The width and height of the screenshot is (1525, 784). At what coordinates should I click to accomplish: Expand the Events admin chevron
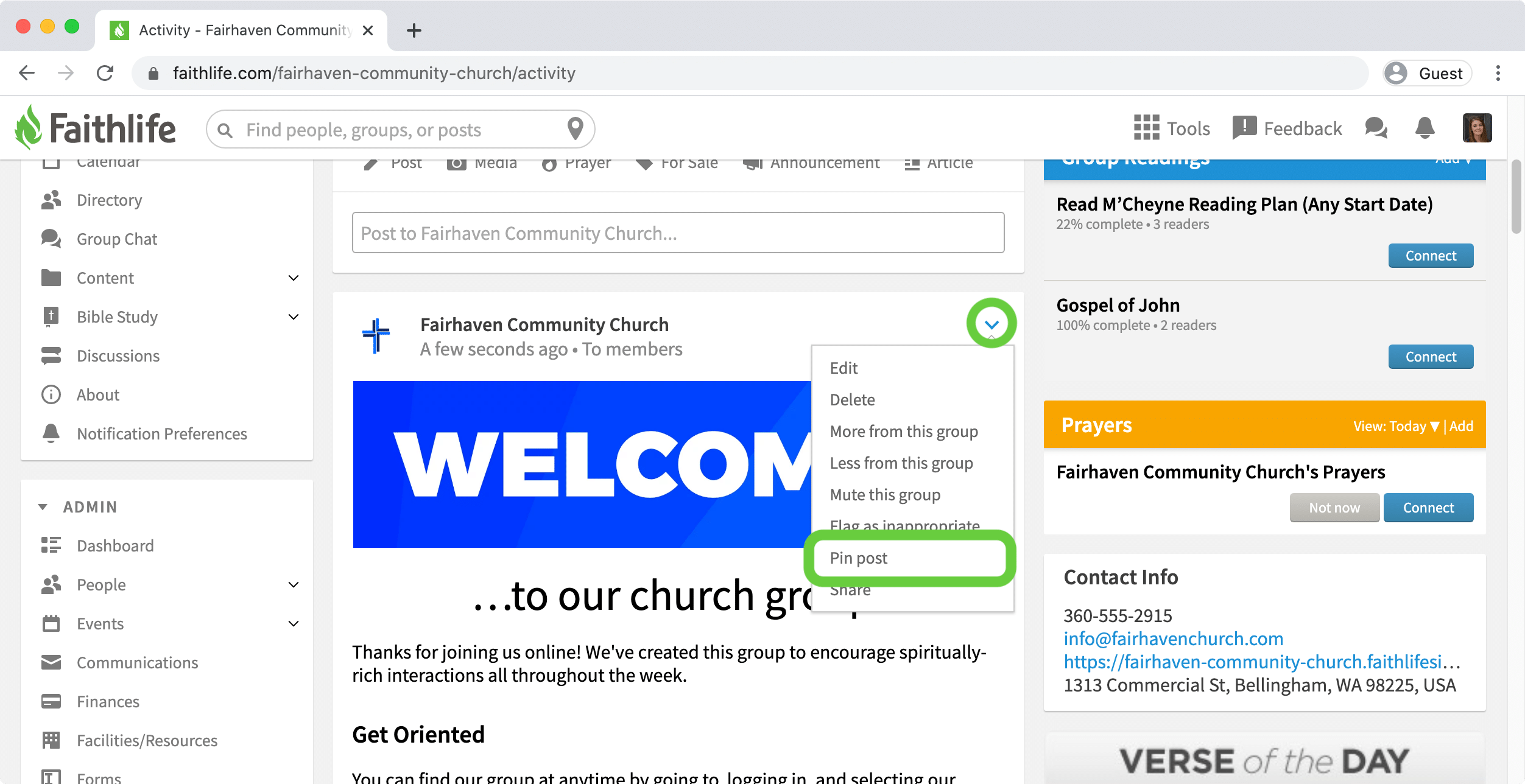coord(294,623)
